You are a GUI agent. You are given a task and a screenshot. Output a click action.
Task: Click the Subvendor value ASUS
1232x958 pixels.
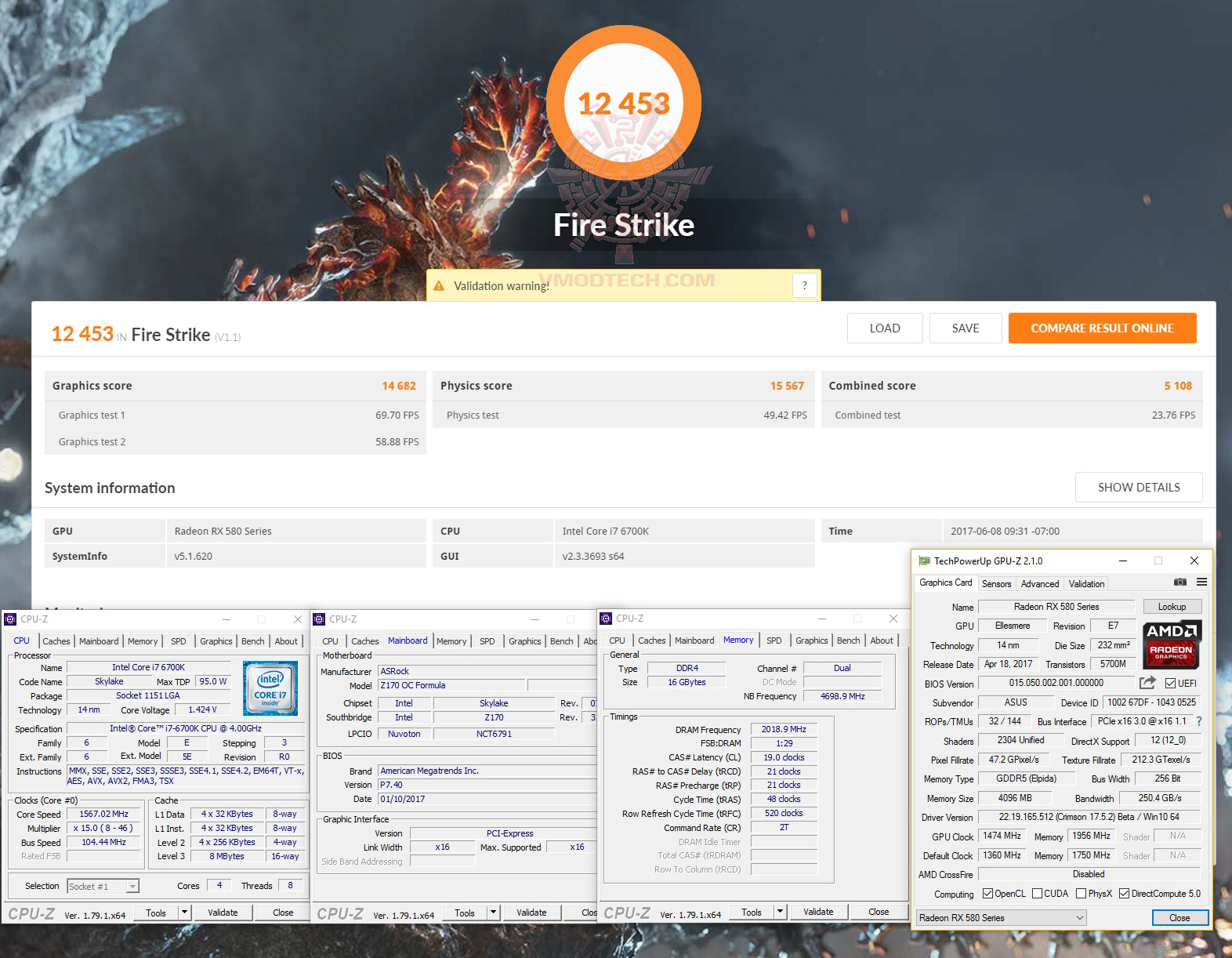pyautogui.click(x=1016, y=702)
